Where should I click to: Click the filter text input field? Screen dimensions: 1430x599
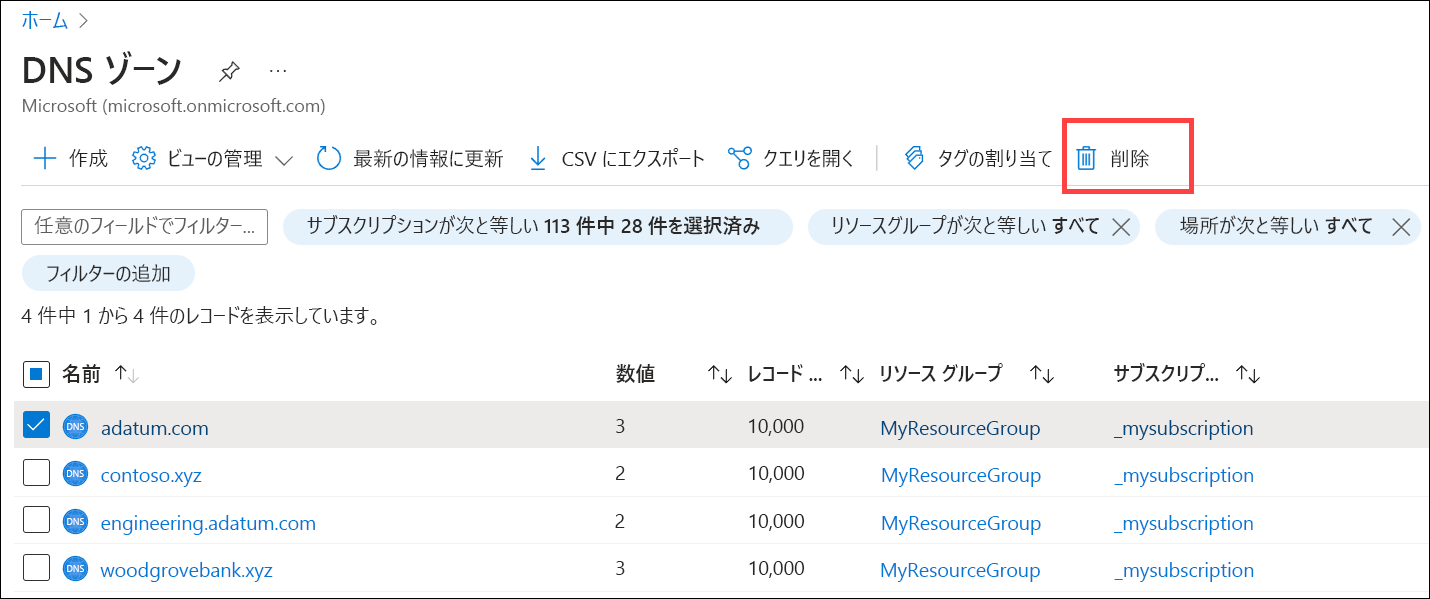pos(143,227)
